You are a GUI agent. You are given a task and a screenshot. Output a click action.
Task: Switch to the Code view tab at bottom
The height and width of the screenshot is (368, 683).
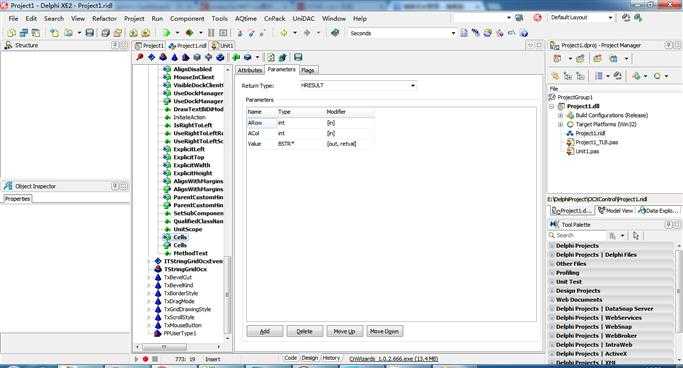(x=290, y=358)
